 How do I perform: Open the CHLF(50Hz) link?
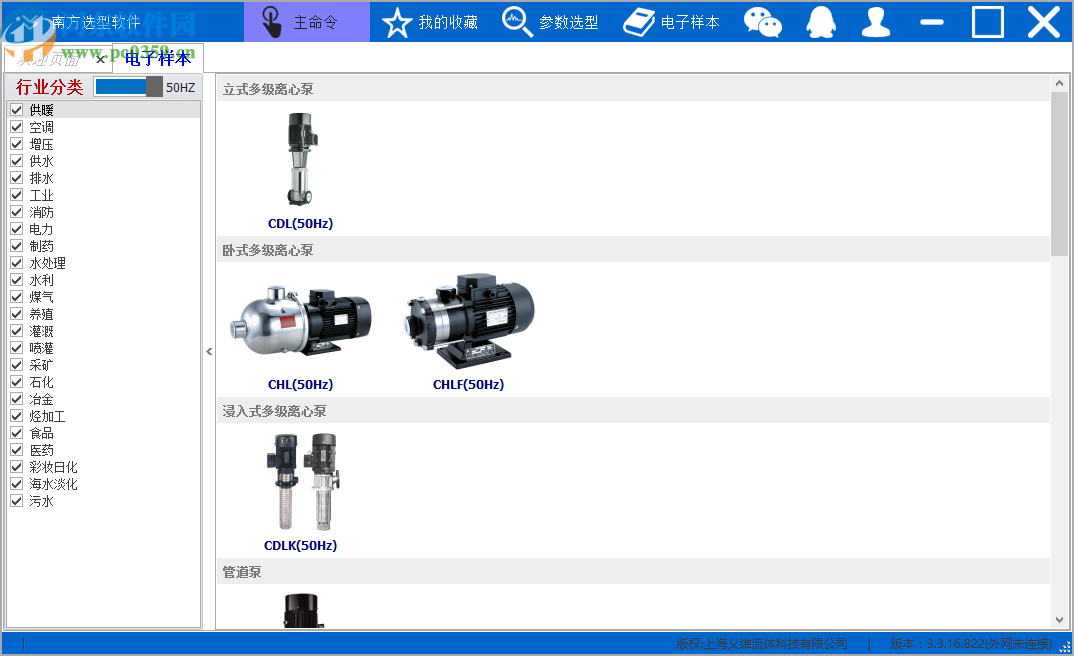coord(469,384)
